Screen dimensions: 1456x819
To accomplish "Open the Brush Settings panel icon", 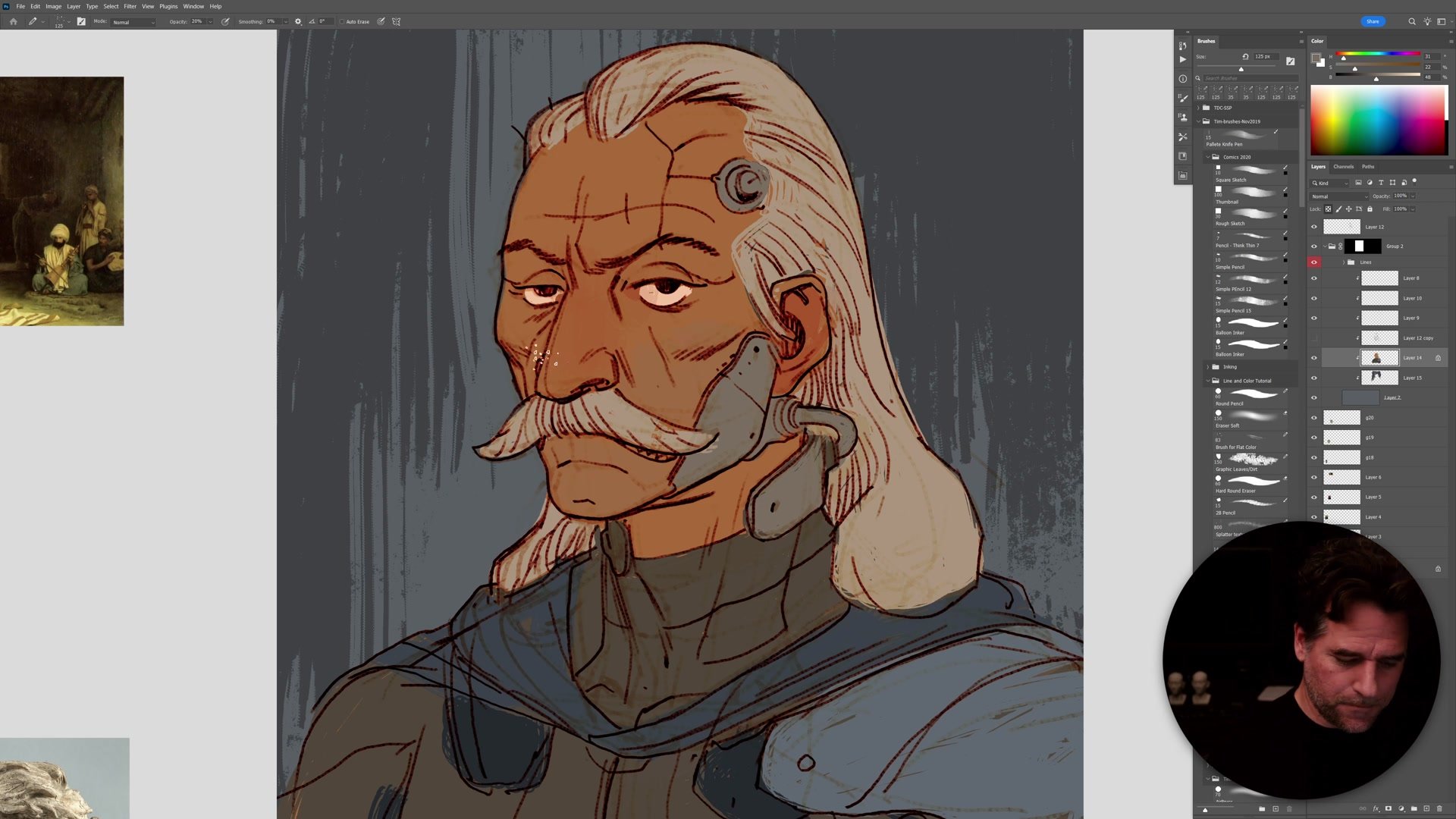I will pos(1182,98).
